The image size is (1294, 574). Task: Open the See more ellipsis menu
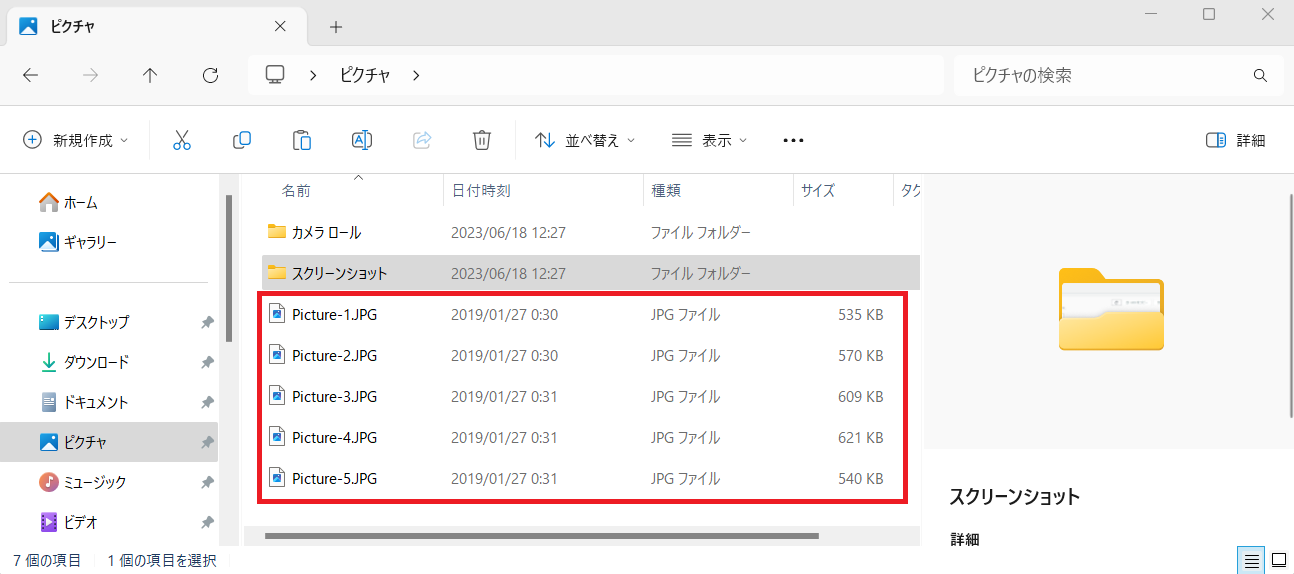tap(793, 140)
